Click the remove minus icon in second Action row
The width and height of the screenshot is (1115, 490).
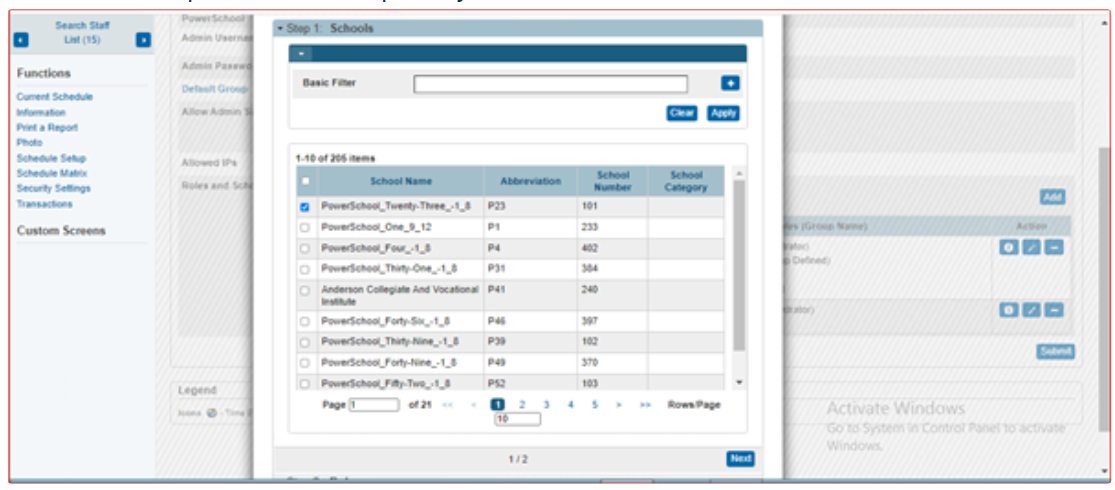1053,311
